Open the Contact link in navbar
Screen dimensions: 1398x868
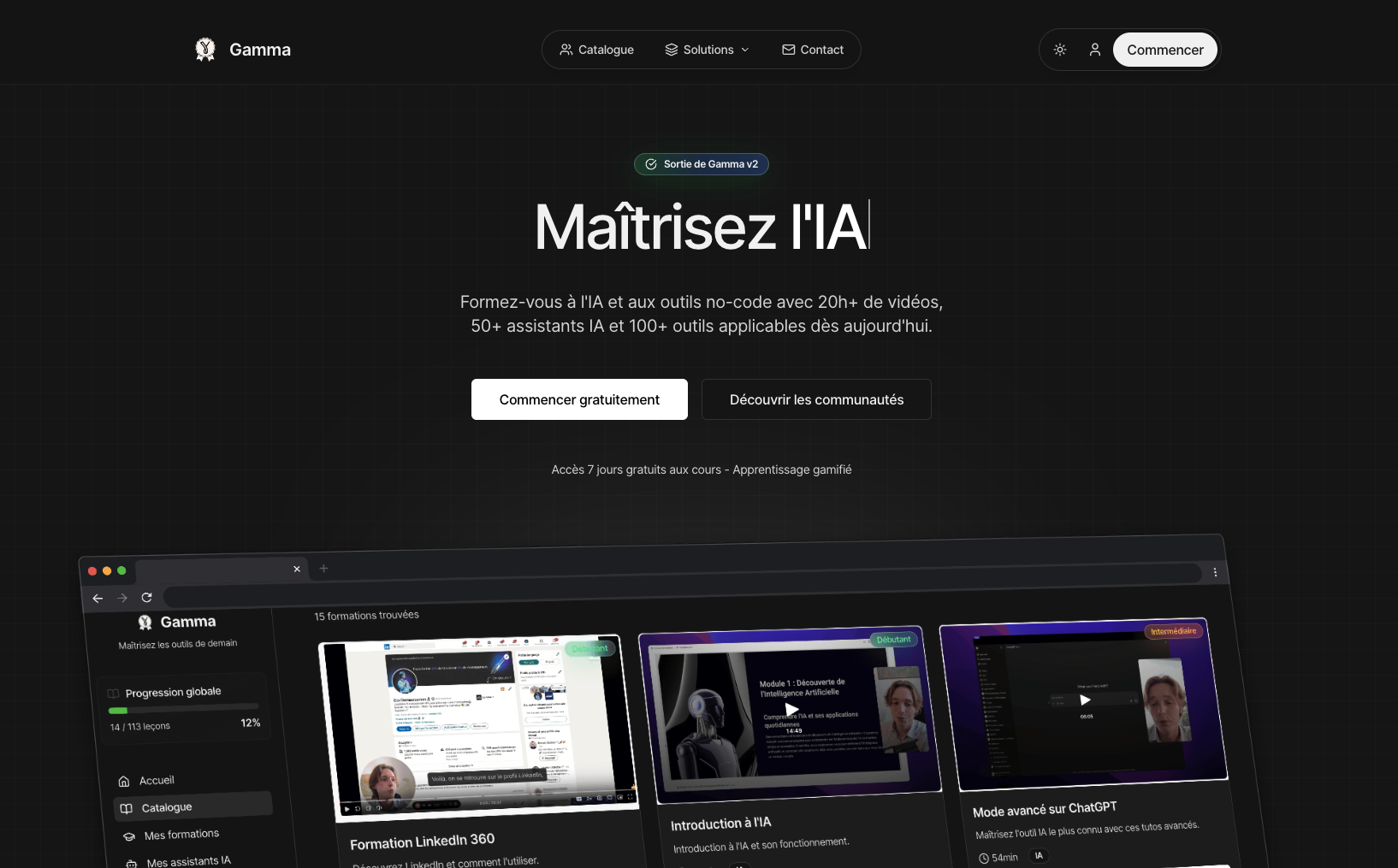[813, 50]
